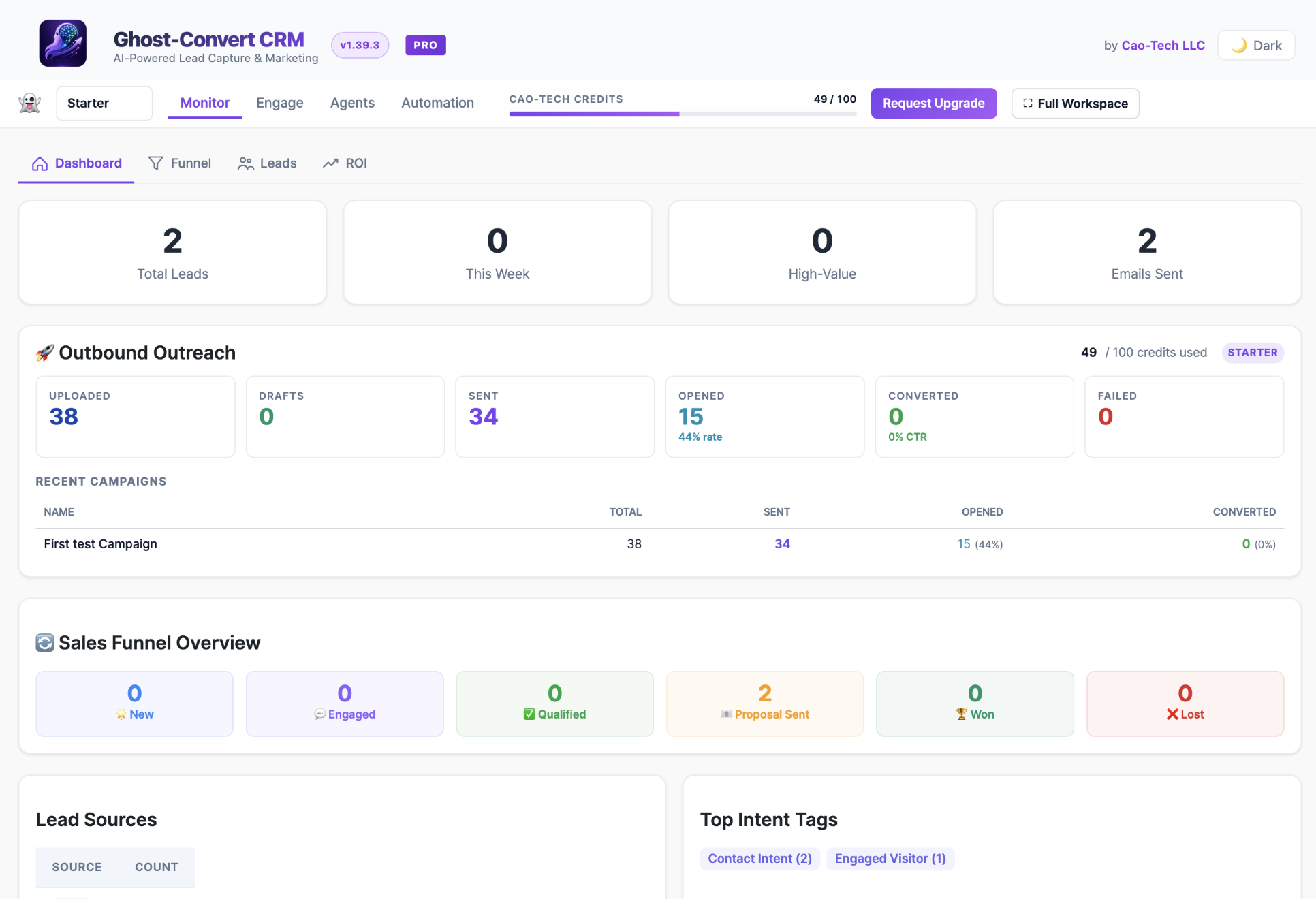Click the Leads people icon
Viewport: 1316px width, 899px height.
pos(245,163)
